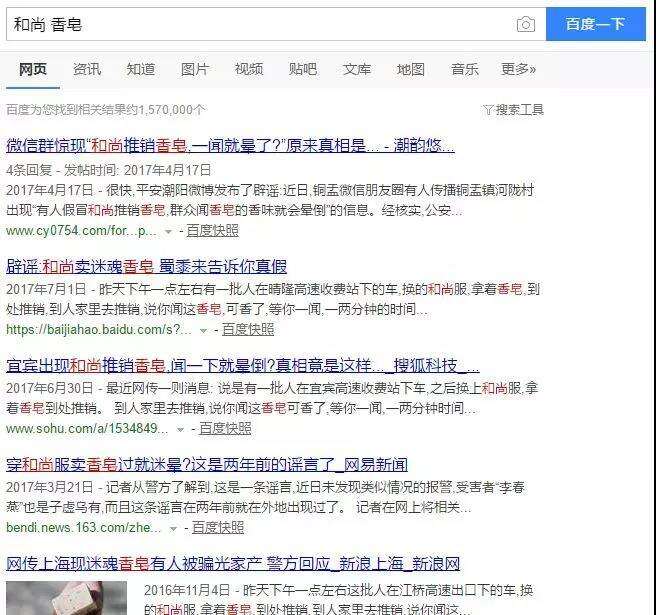
Task: Switch to the 资讯 tab
Action: pos(87,69)
